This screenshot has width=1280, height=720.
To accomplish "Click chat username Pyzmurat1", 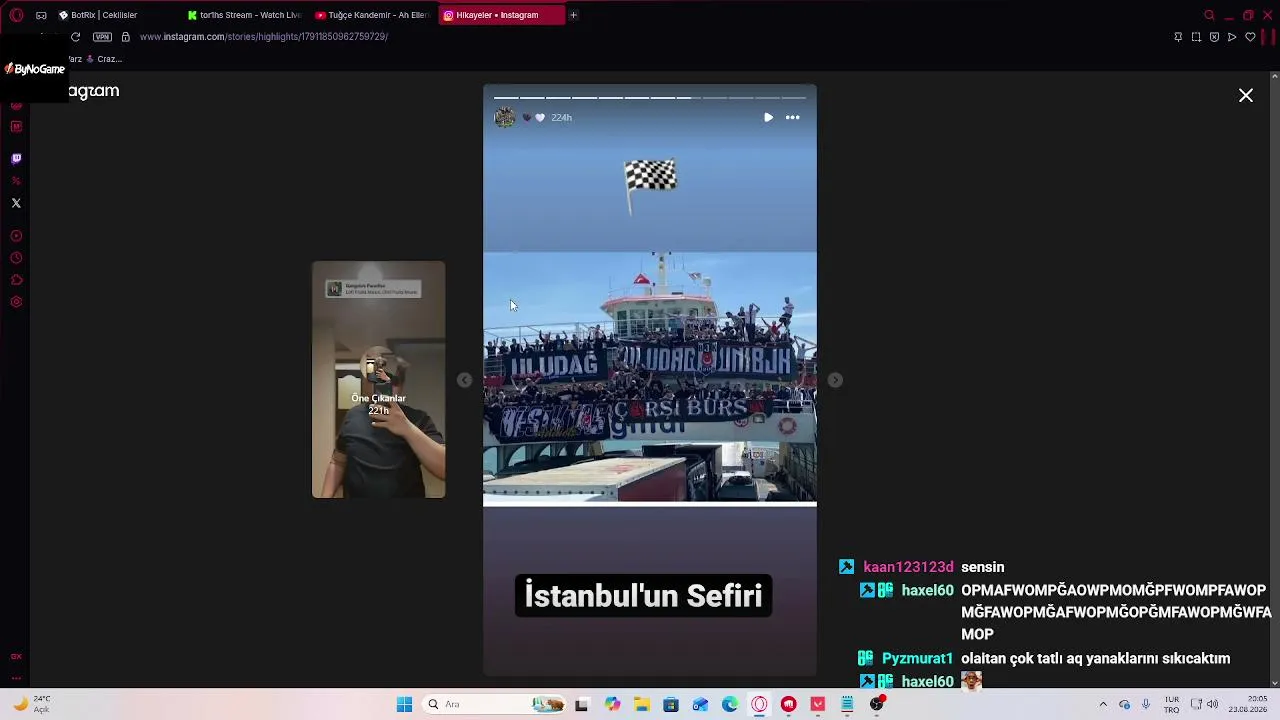I will (x=917, y=658).
